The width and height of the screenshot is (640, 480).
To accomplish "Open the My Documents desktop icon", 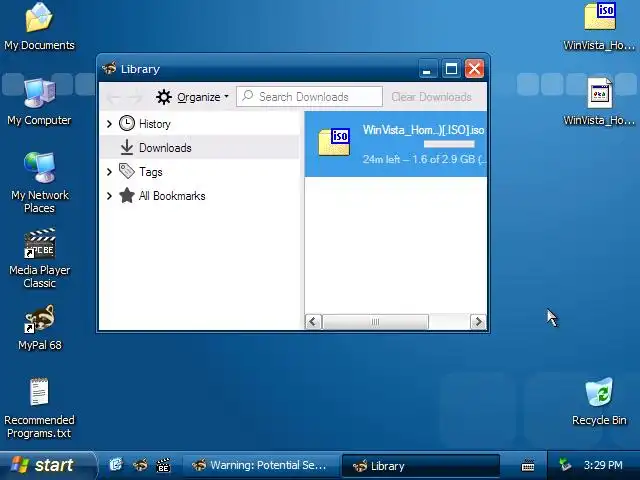I will tap(39, 27).
